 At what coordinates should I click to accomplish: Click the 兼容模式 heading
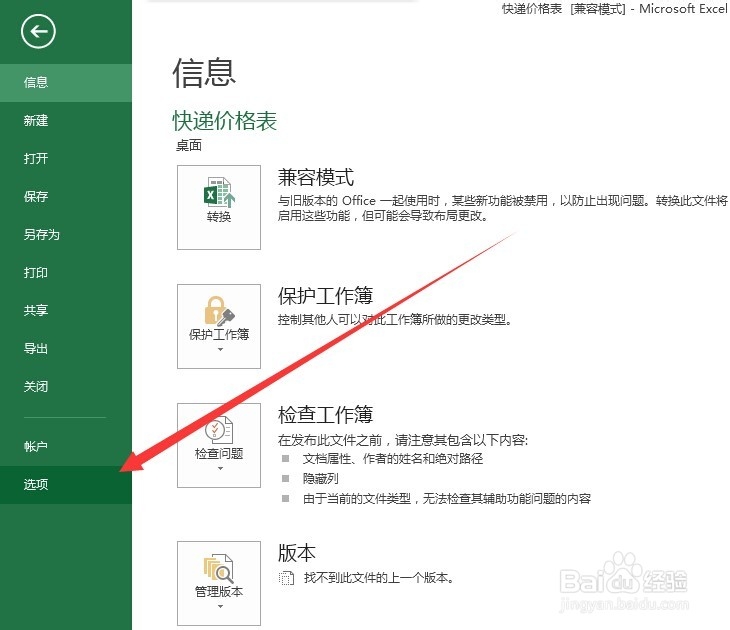[x=316, y=177]
